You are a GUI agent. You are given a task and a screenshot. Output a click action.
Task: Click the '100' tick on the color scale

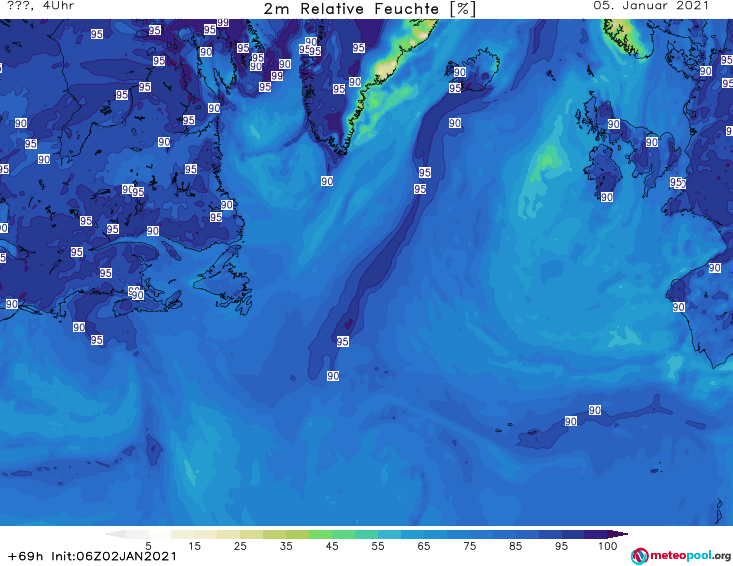click(608, 546)
